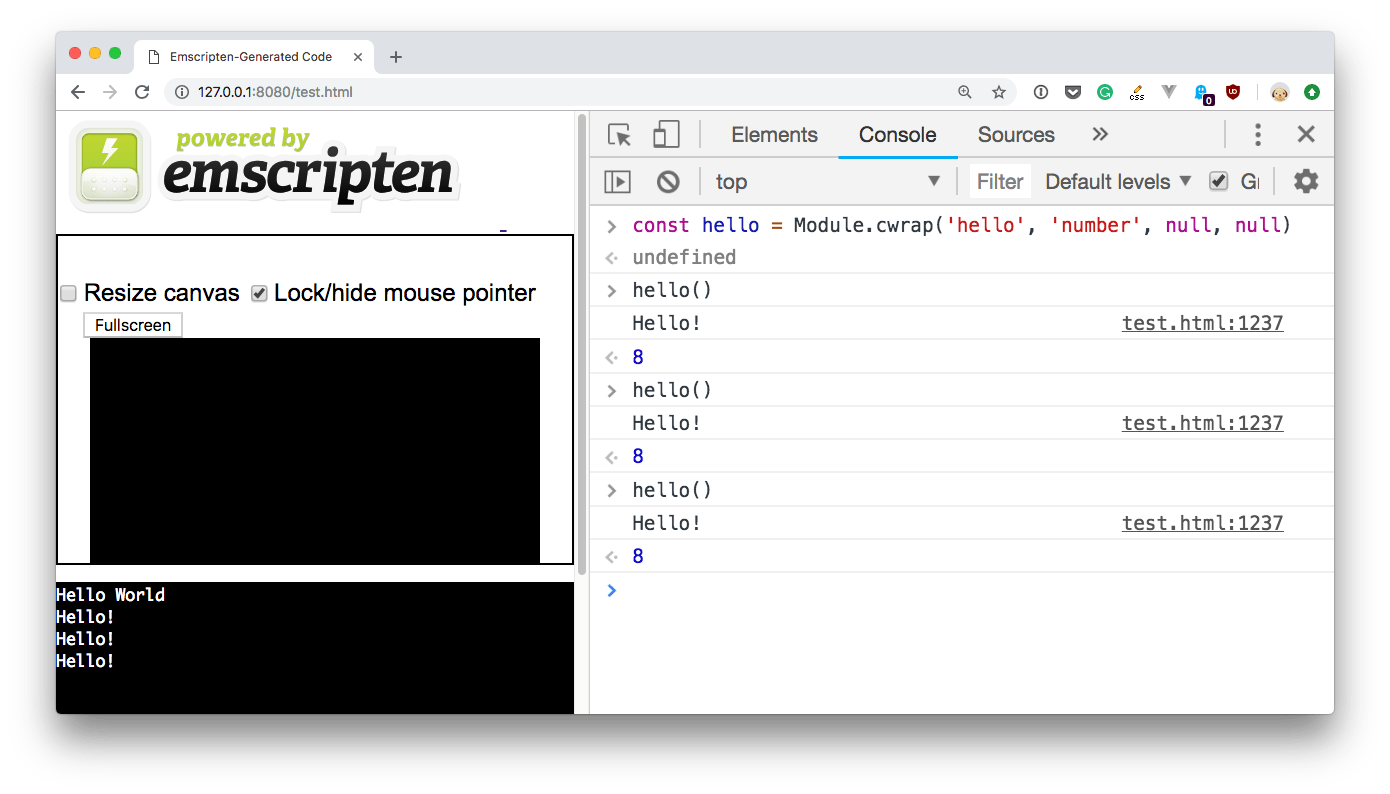The width and height of the screenshot is (1390, 794).
Task: Reload the page
Action: (142, 92)
